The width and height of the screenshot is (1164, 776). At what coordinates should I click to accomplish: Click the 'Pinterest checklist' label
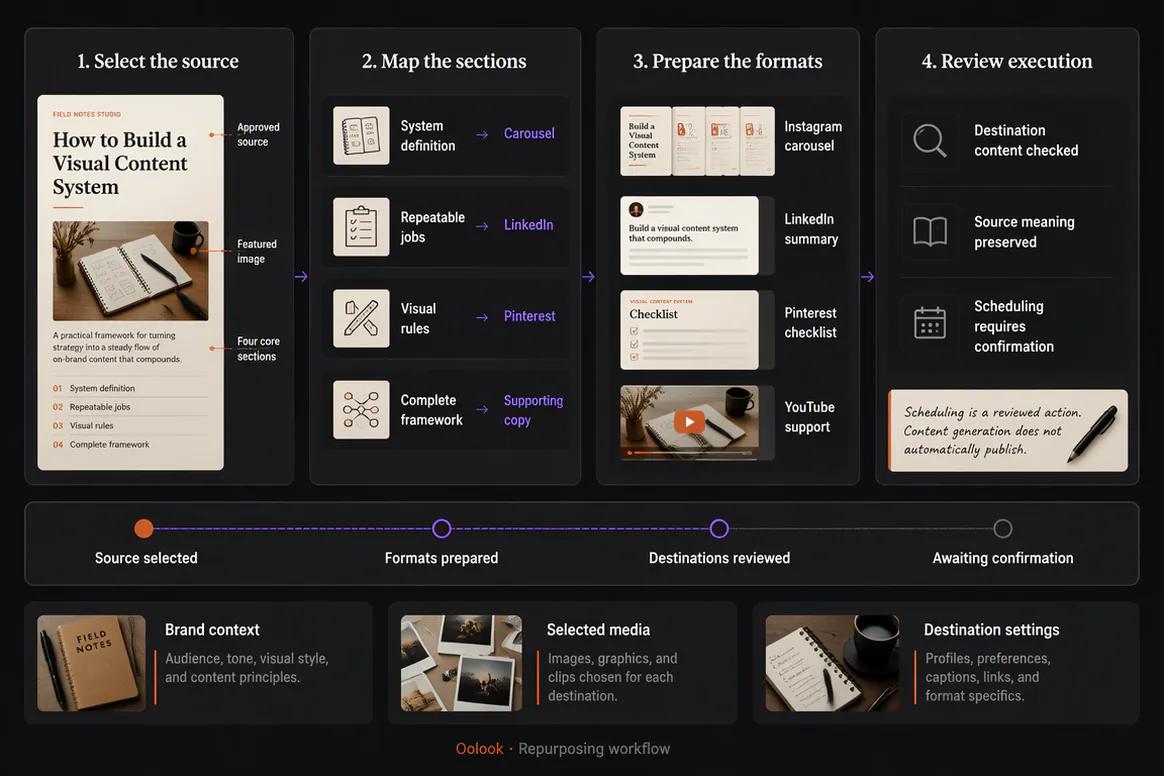[x=811, y=323]
